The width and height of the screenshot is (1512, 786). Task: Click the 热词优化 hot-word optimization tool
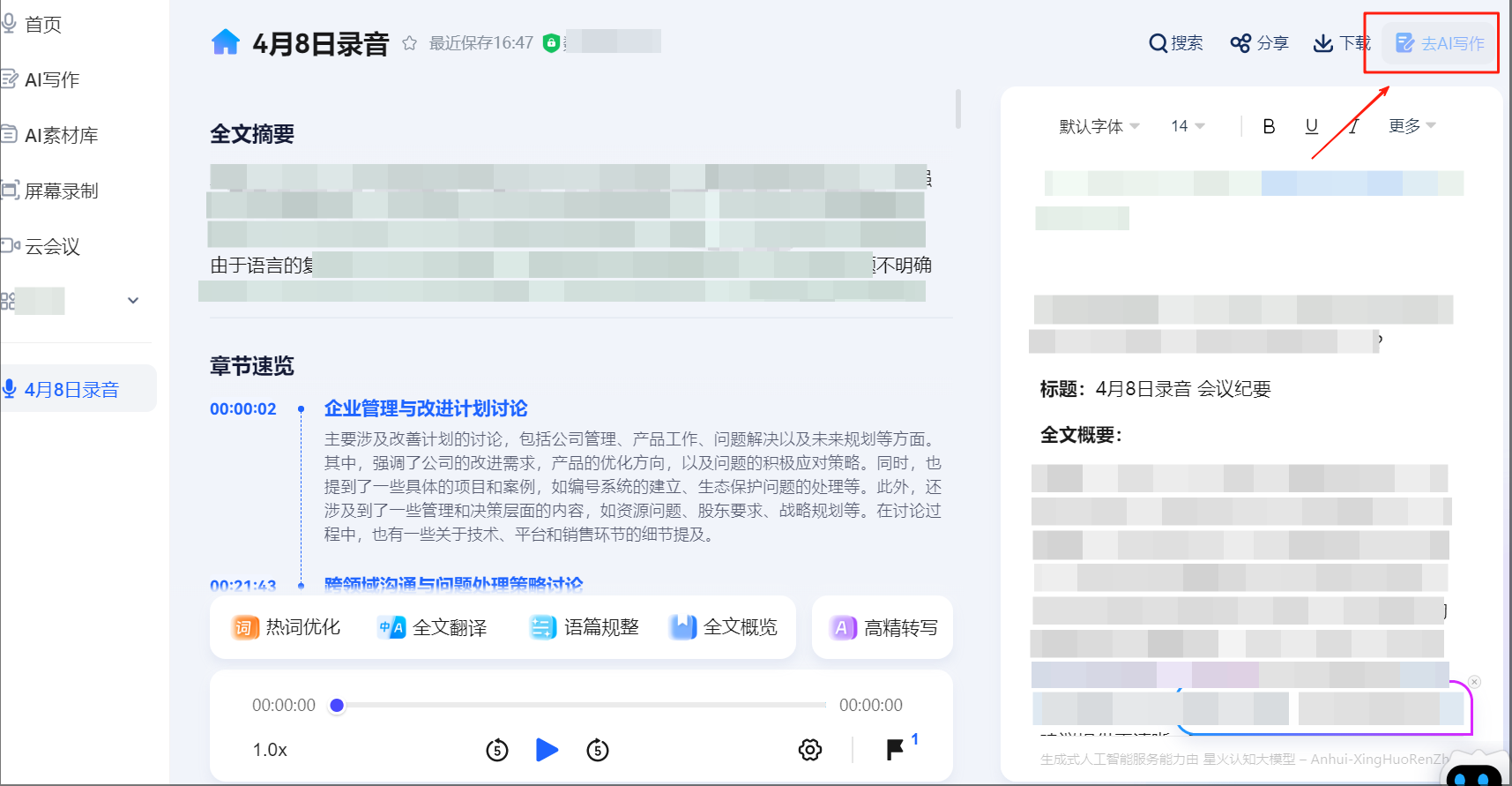286,627
